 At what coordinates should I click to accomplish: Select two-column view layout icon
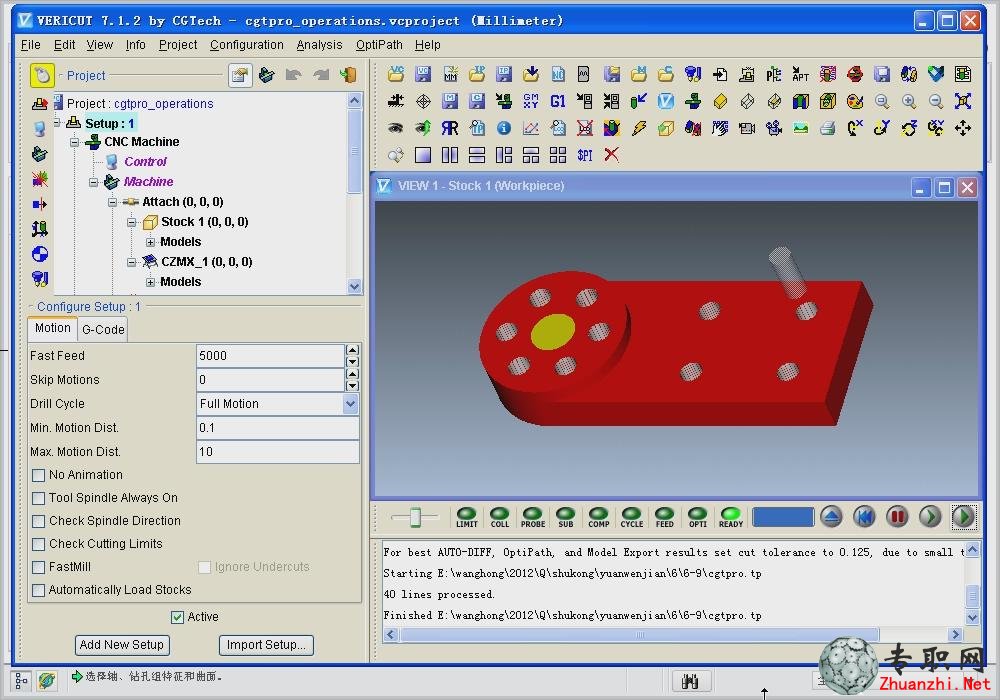click(450, 154)
